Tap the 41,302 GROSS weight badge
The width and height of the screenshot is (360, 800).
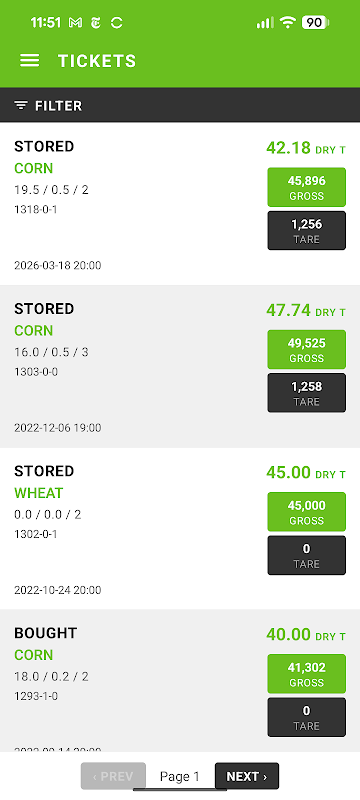point(306,674)
